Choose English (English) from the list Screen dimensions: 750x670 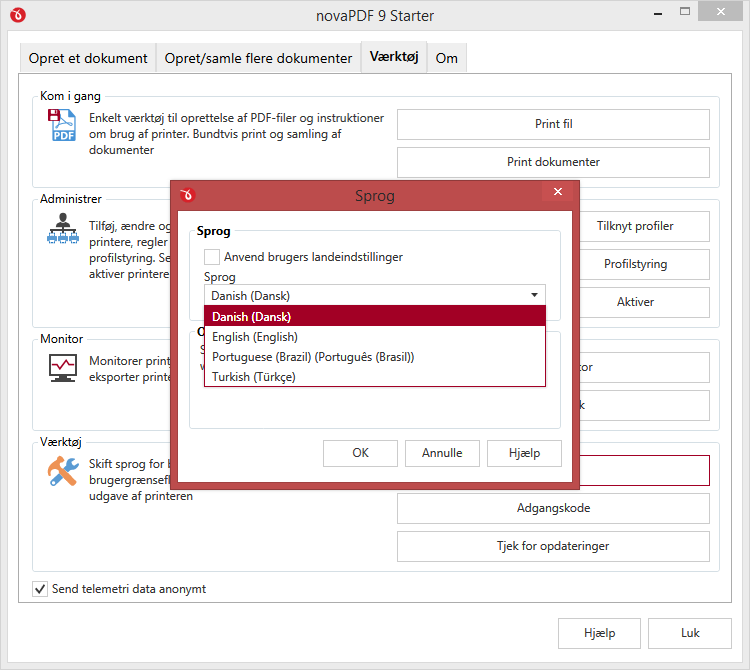(x=375, y=337)
